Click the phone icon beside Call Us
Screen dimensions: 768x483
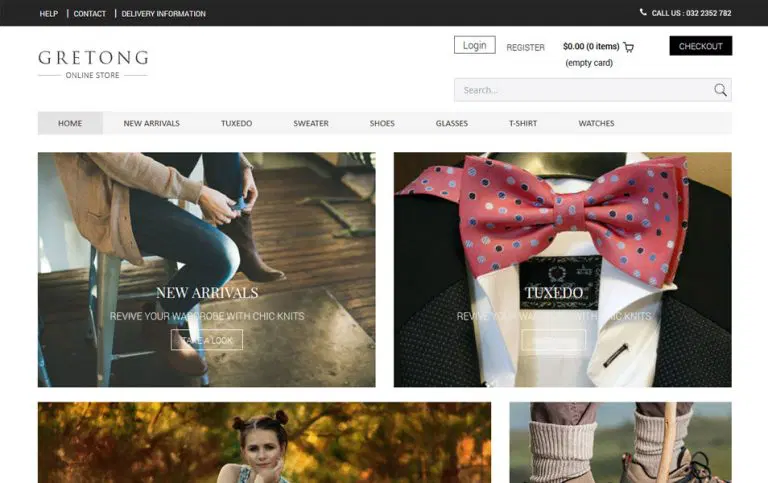pyautogui.click(x=643, y=12)
